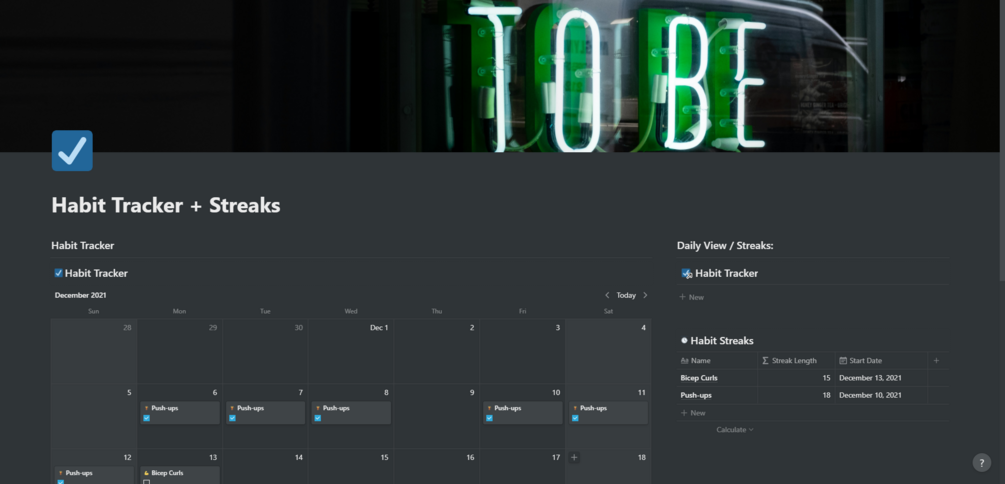Toggle Push-ups checkbox on December 12
Screen dimensions: 1005x484
coord(61,481)
